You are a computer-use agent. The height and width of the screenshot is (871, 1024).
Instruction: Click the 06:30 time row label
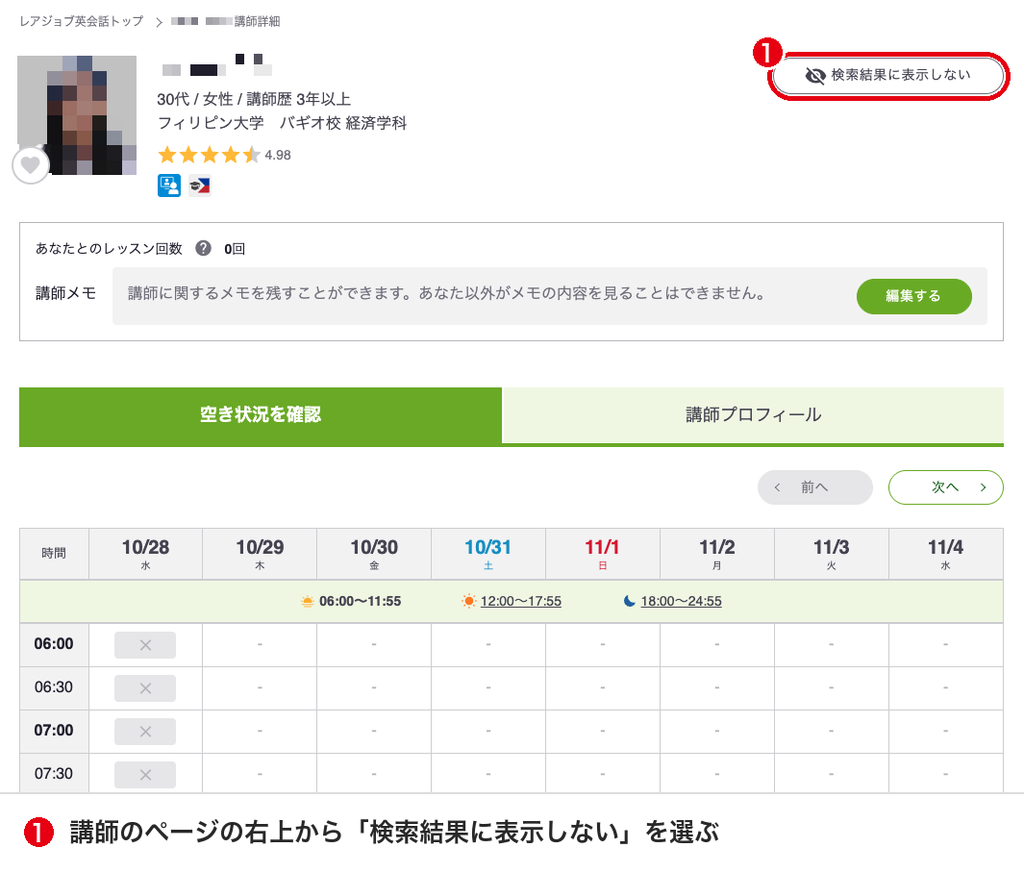coord(54,687)
